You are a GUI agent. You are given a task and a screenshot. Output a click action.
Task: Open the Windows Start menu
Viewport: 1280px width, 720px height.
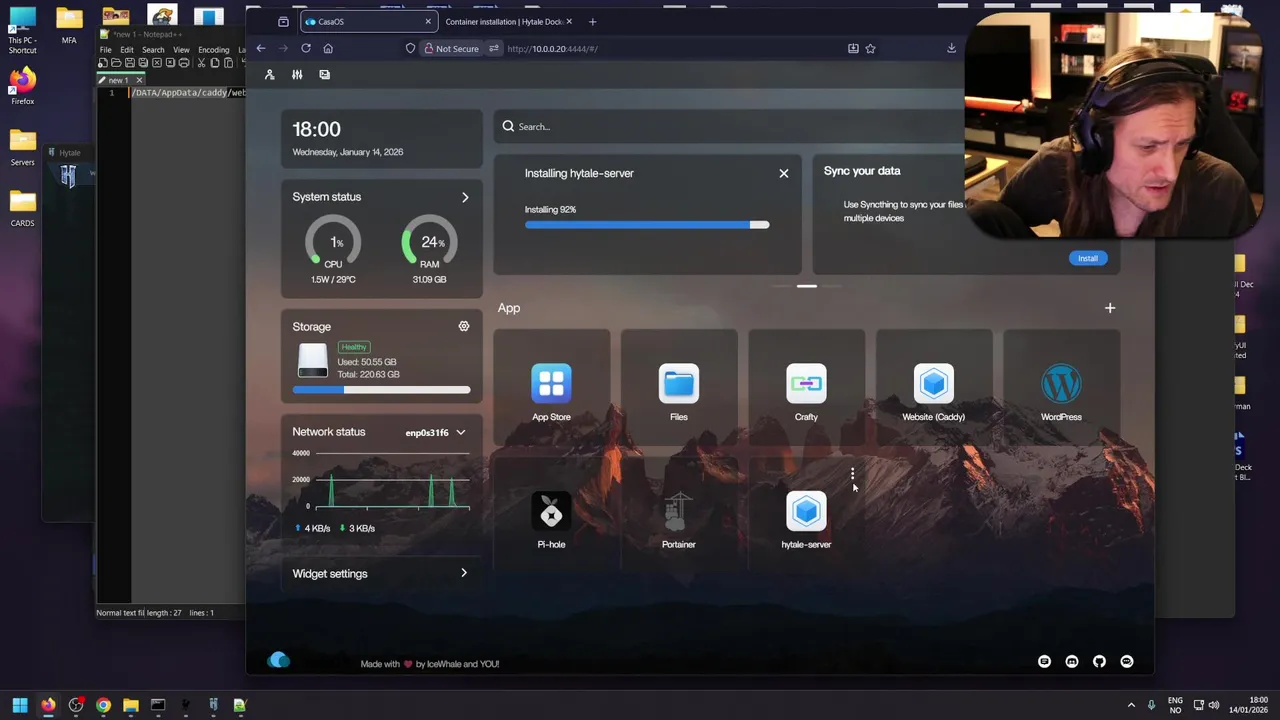20,705
